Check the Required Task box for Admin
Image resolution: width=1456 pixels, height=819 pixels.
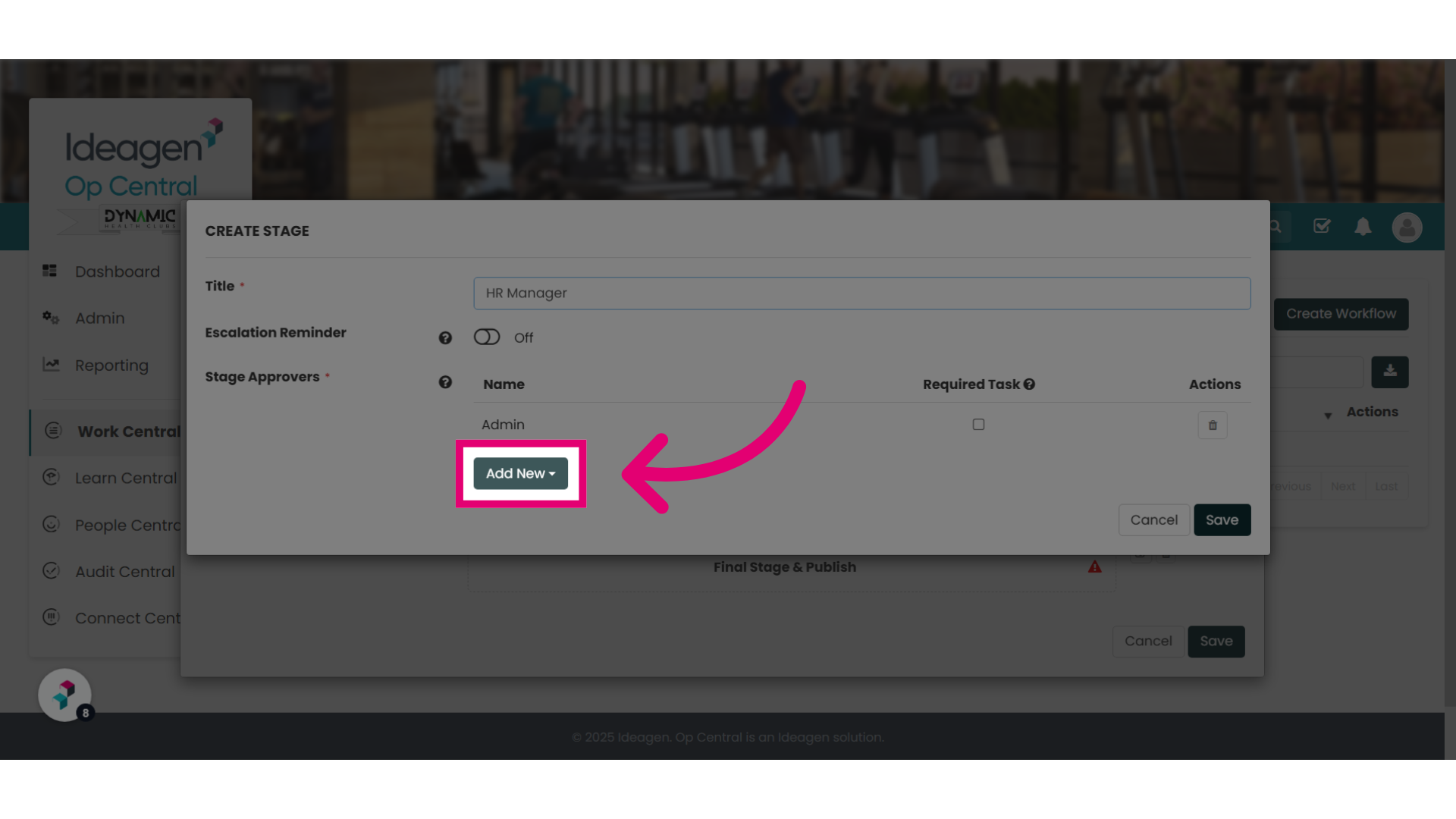pyautogui.click(x=978, y=425)
